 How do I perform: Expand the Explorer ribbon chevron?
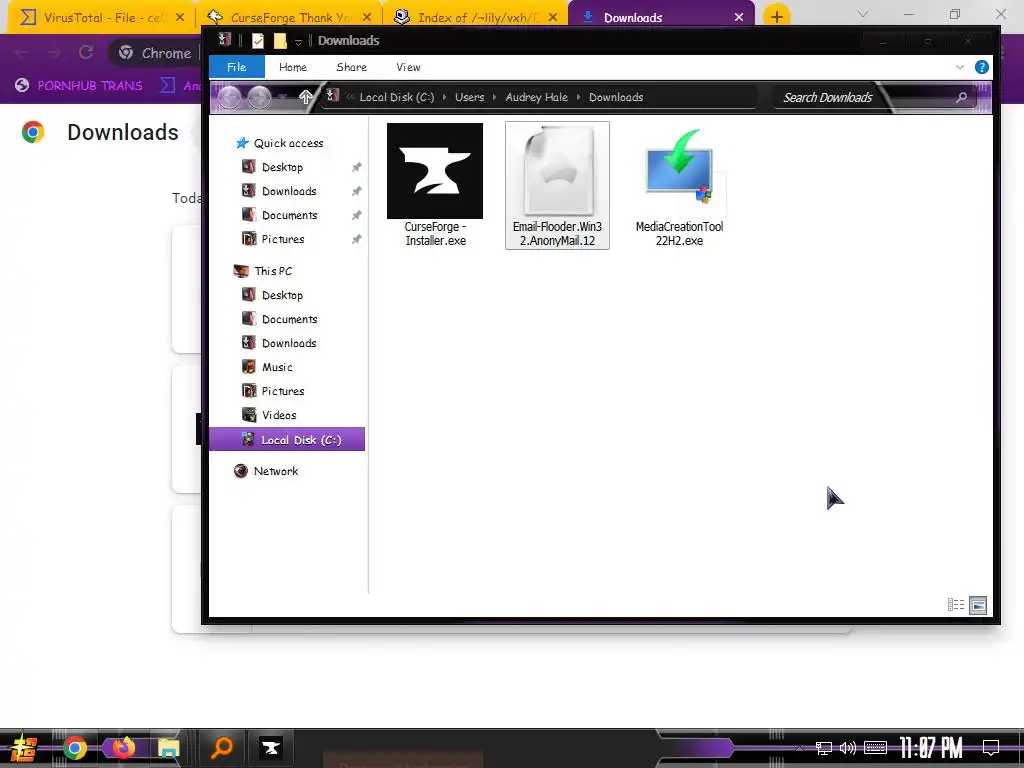(959, 67)
